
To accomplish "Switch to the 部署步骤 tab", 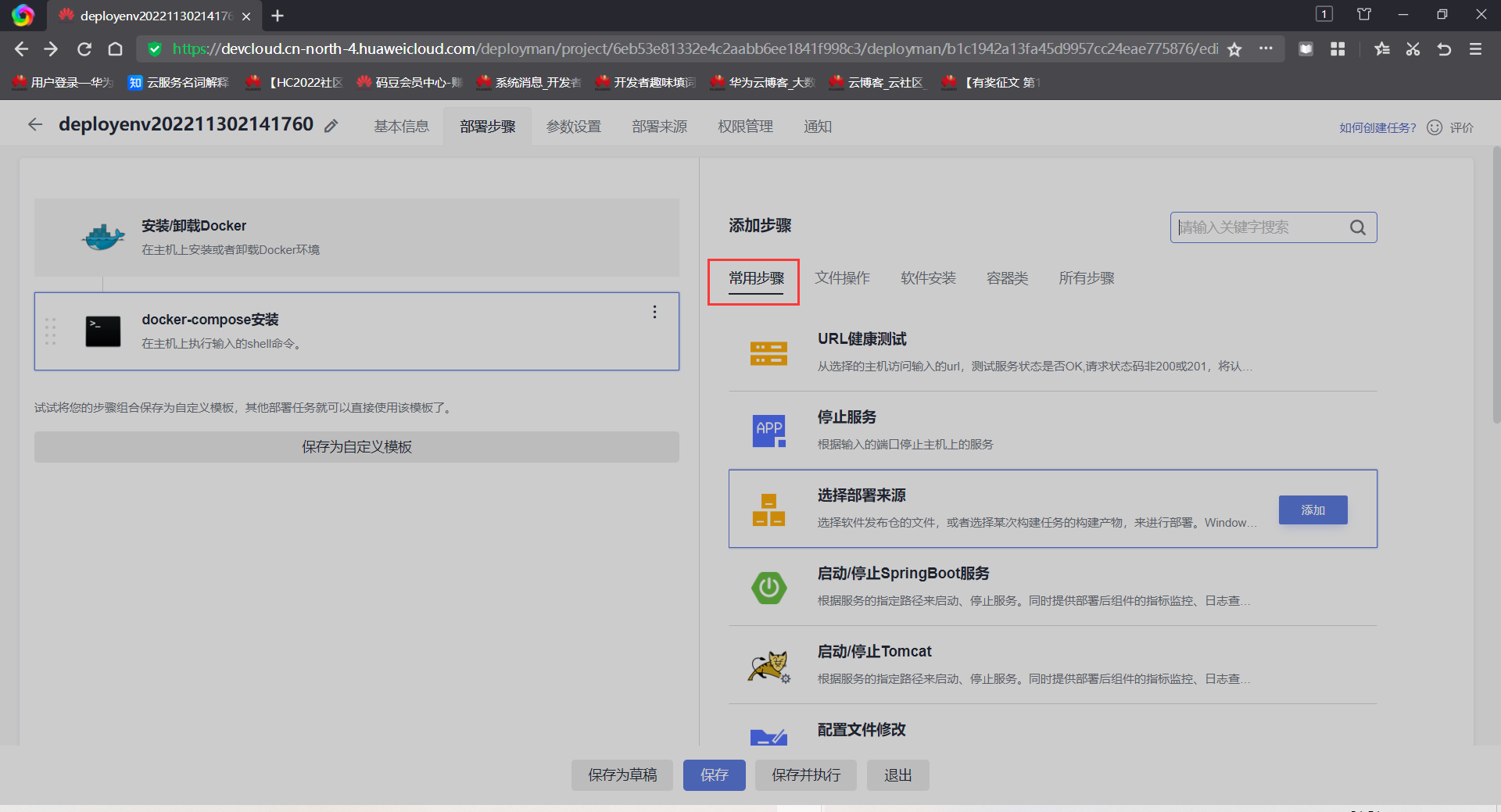I will pos(488,127).
